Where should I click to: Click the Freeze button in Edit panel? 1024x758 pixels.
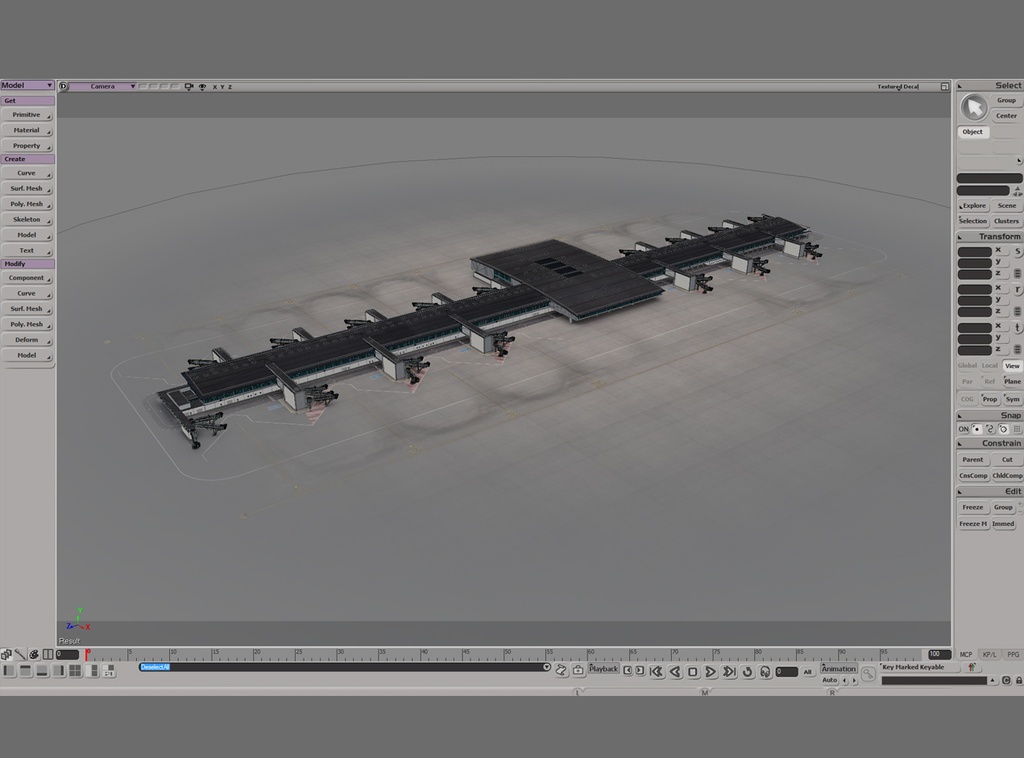(x=971, y=507)
